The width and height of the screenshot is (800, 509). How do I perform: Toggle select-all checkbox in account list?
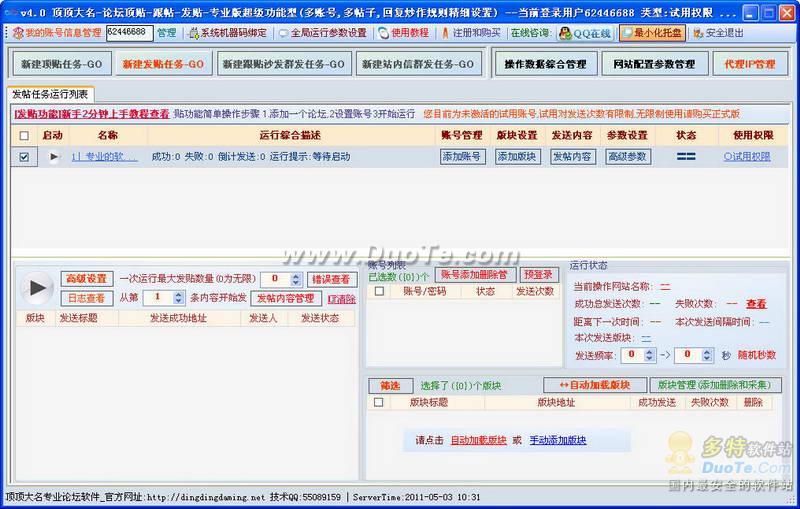(x=379, y=291)
